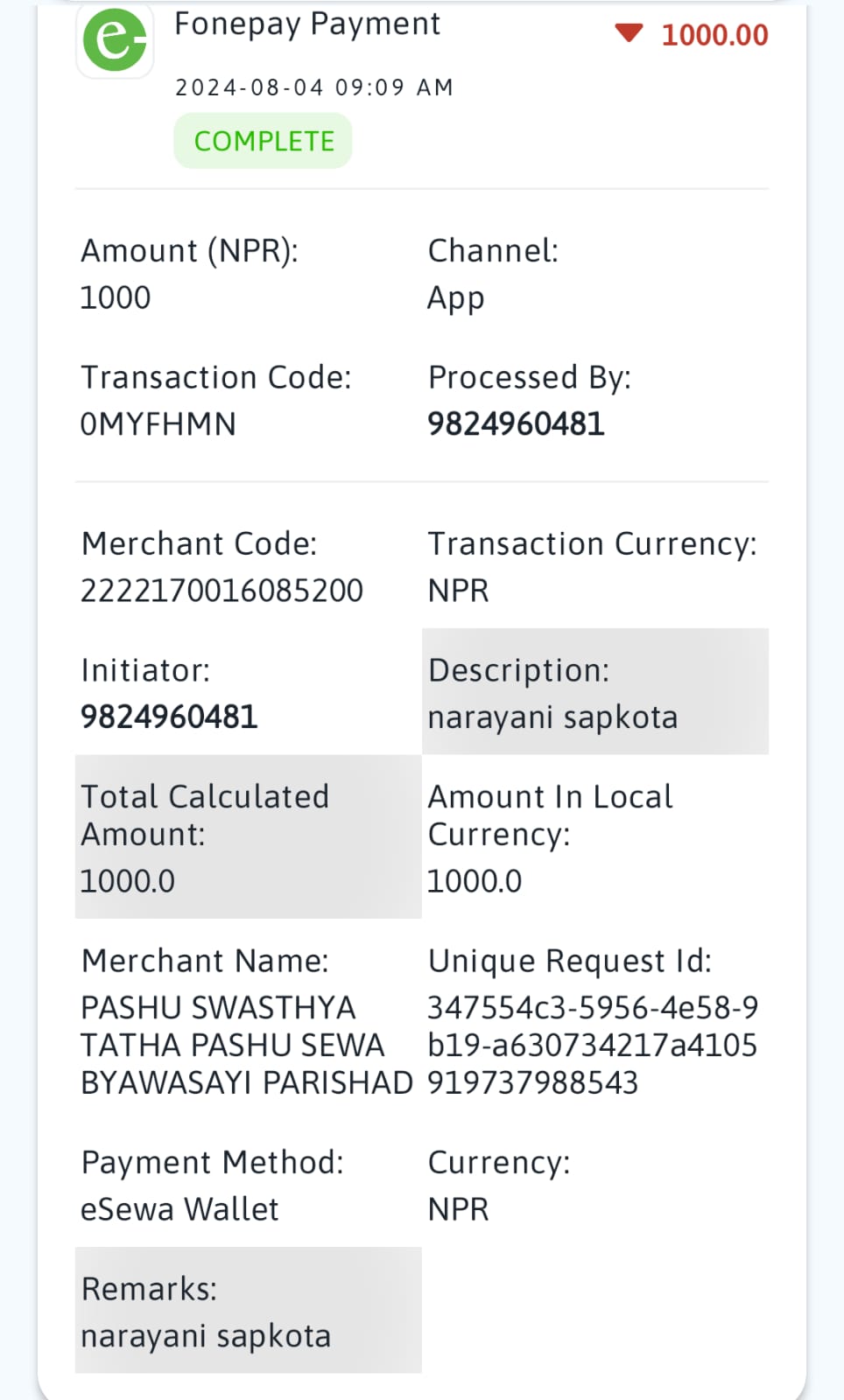The height and width of the screenshot is (1400, 844).
Task: Tap the Processed By number 9824960481
Action: pos(516,424)
